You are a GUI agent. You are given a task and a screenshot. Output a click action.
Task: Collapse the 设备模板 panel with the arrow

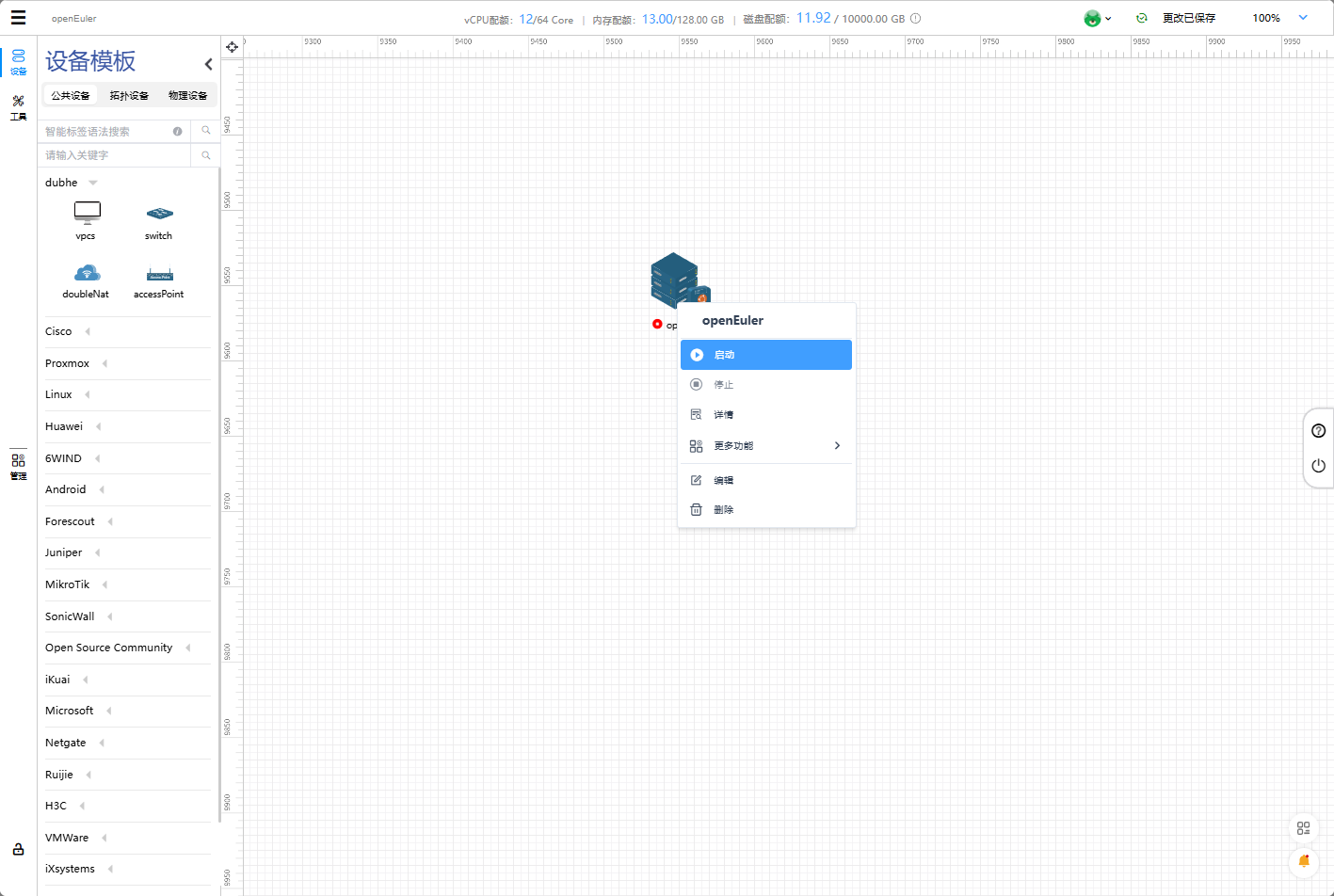click(x=208, y=64)
